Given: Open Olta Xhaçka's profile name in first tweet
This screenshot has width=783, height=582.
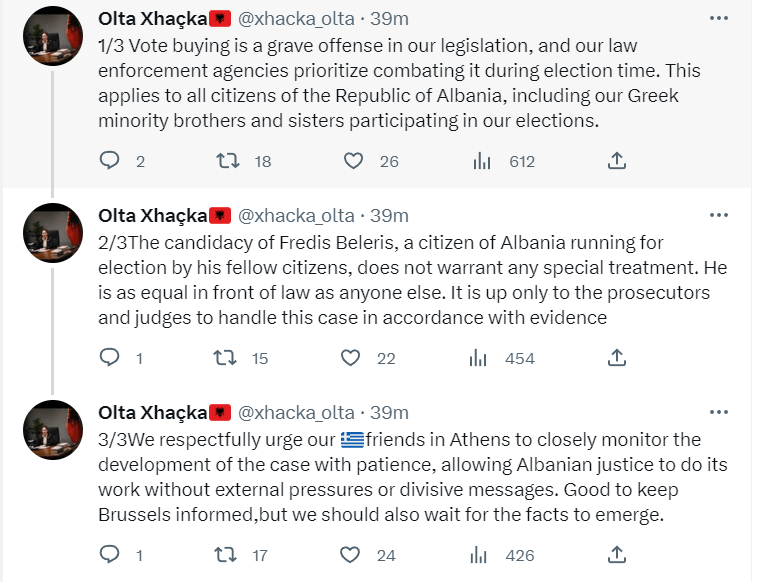Looking at the screenshot, I should click(153, 19).
